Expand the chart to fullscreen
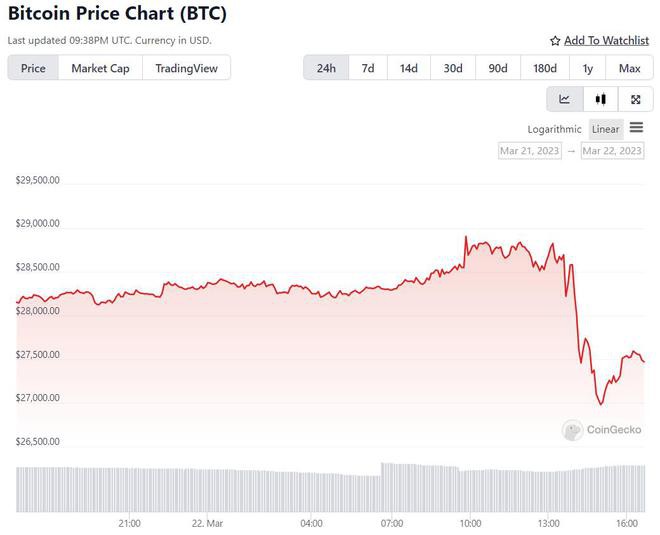This screenshot has width=660, height=535. coord(635,99)
